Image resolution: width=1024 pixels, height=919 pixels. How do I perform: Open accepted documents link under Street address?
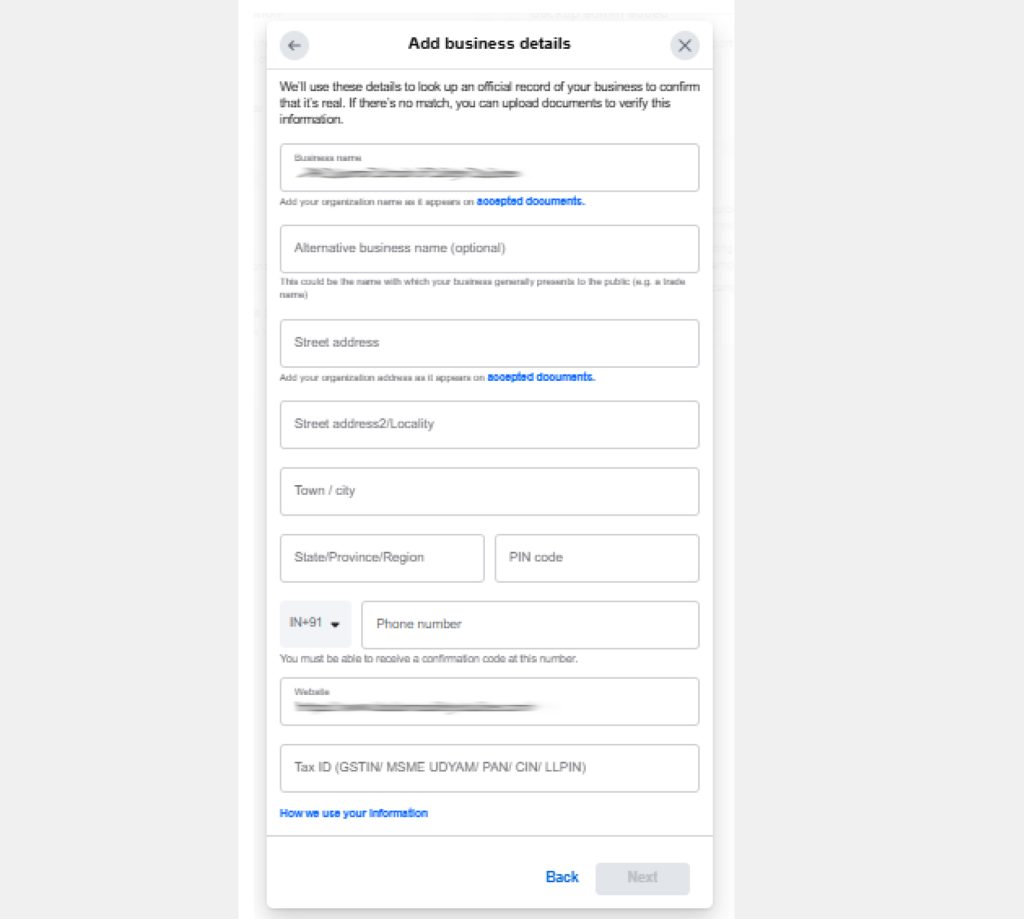pos(541,377)
